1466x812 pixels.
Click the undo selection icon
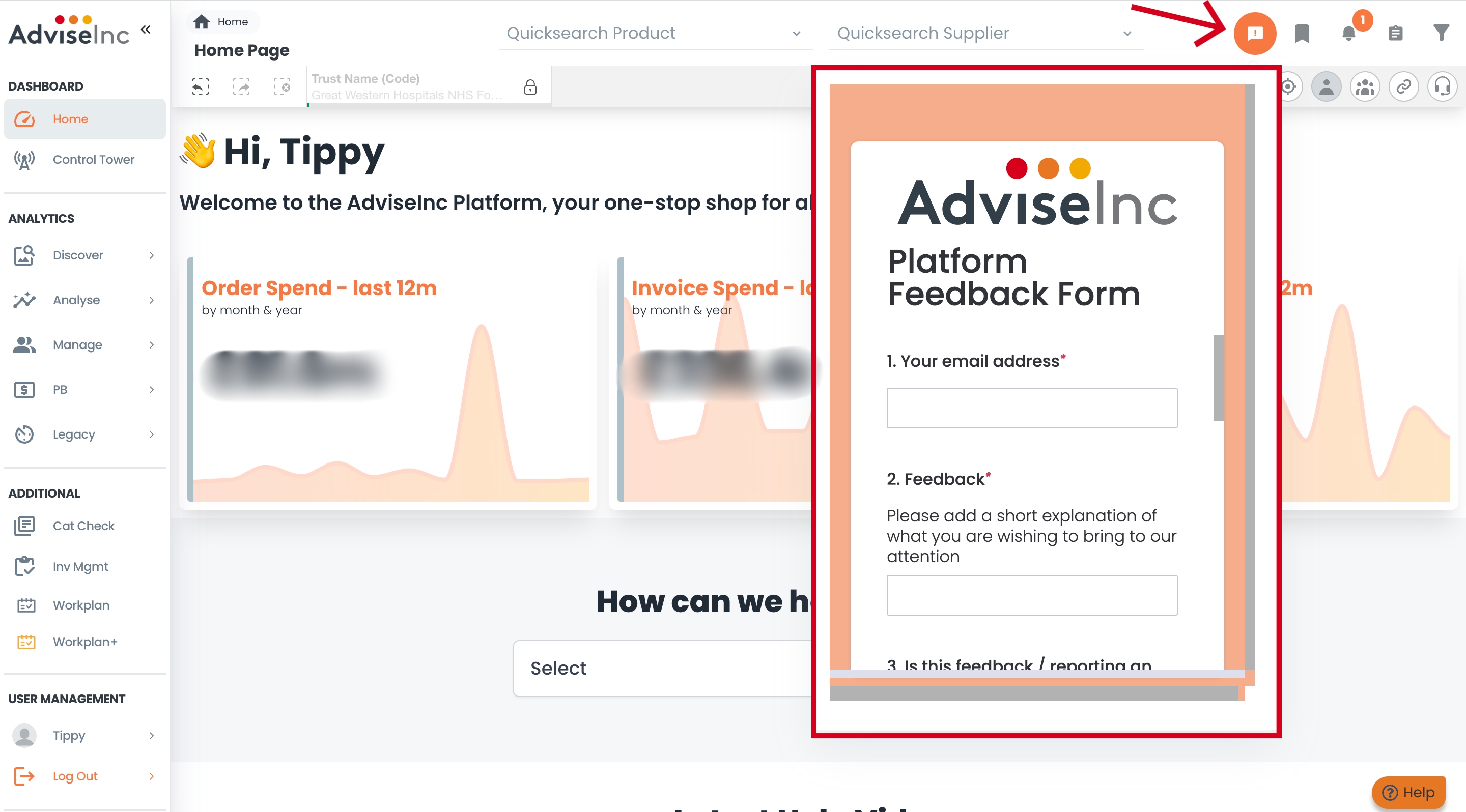(201, 87)
